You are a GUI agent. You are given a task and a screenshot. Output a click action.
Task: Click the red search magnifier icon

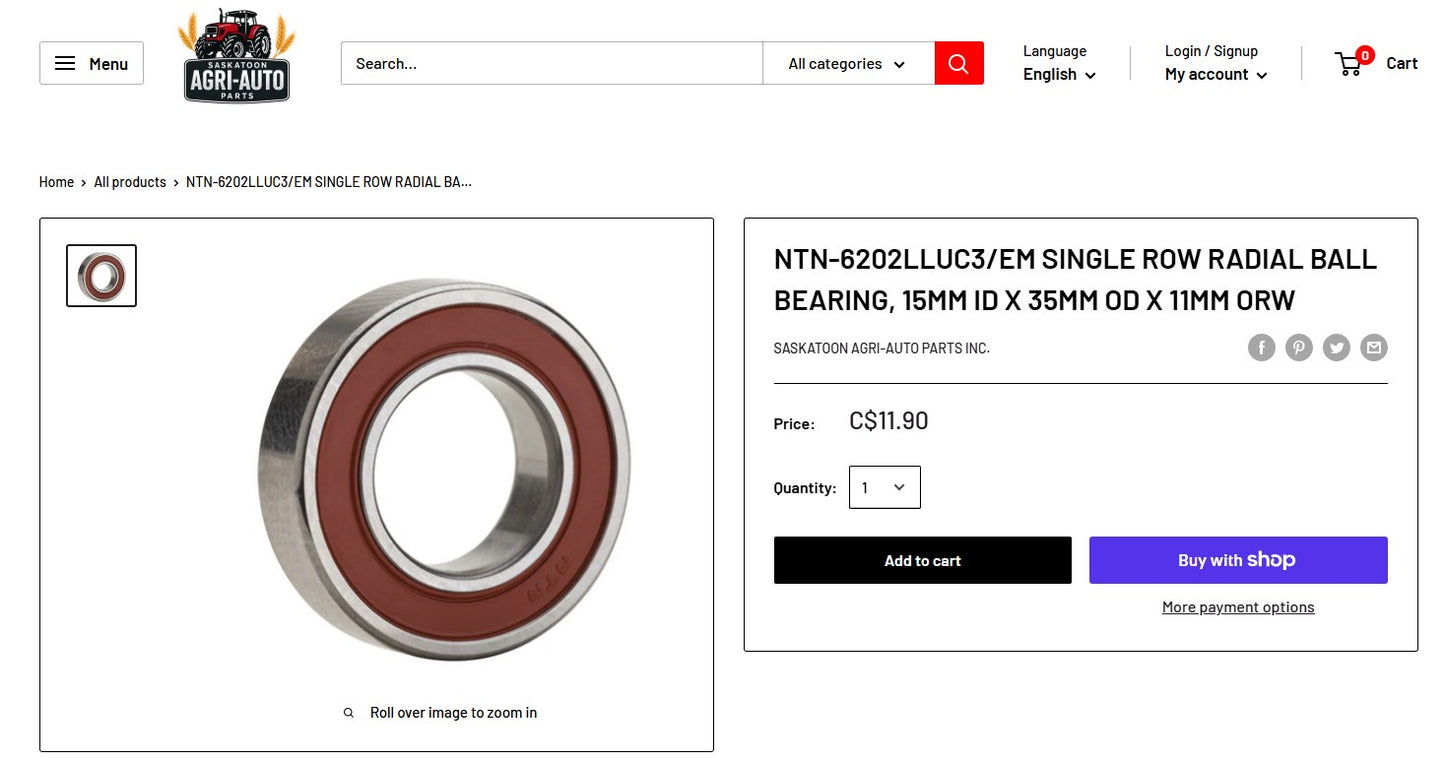point(958,62)
